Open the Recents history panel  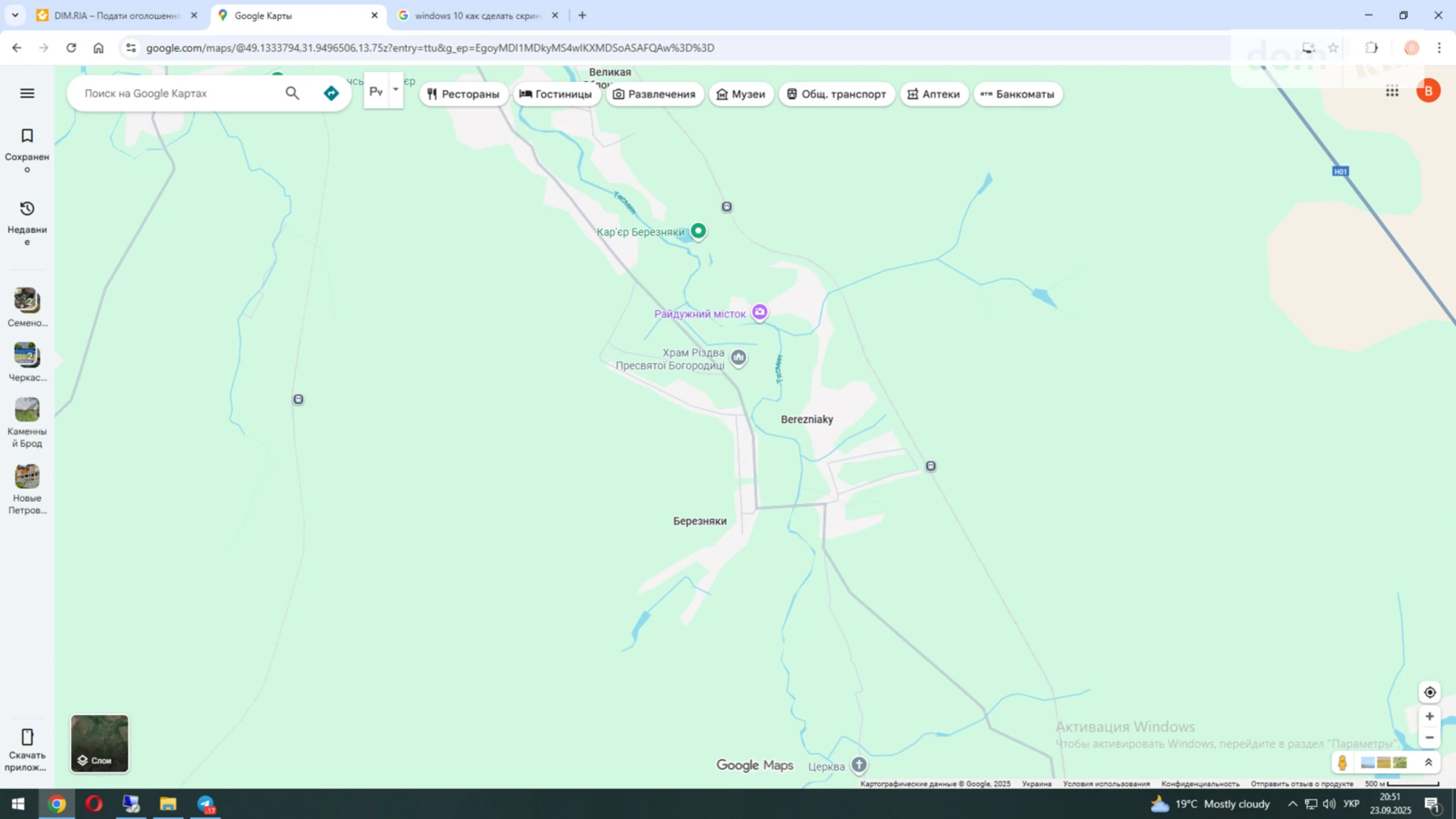click(27, 222)
